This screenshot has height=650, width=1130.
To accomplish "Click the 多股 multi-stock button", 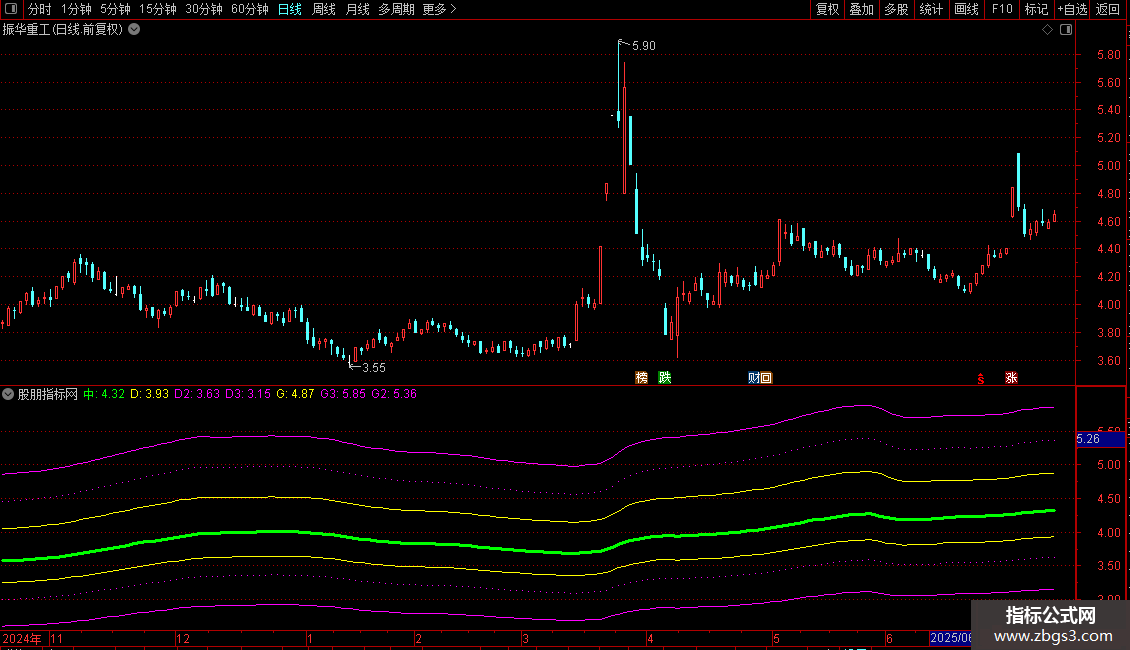I will (x=897, y=9).
